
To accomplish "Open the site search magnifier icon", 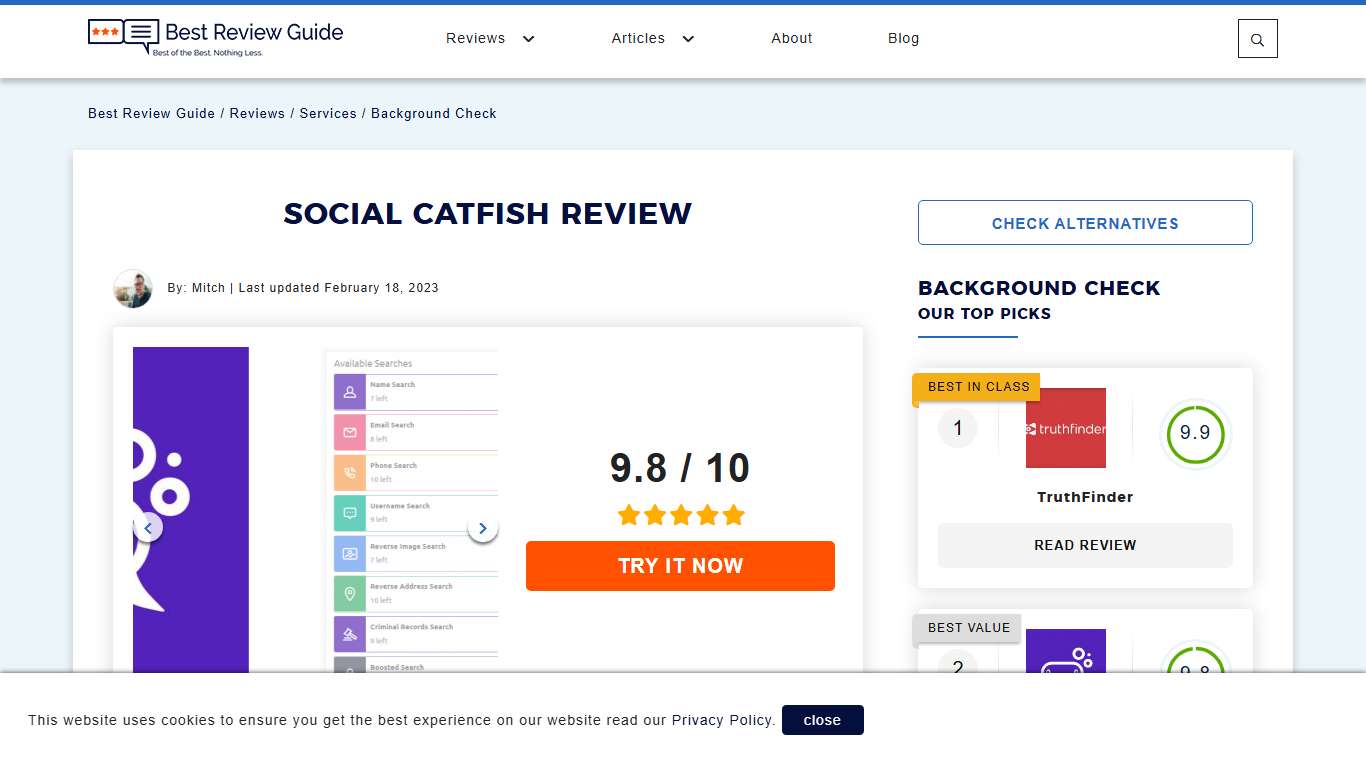I will tap(1257, 38).
